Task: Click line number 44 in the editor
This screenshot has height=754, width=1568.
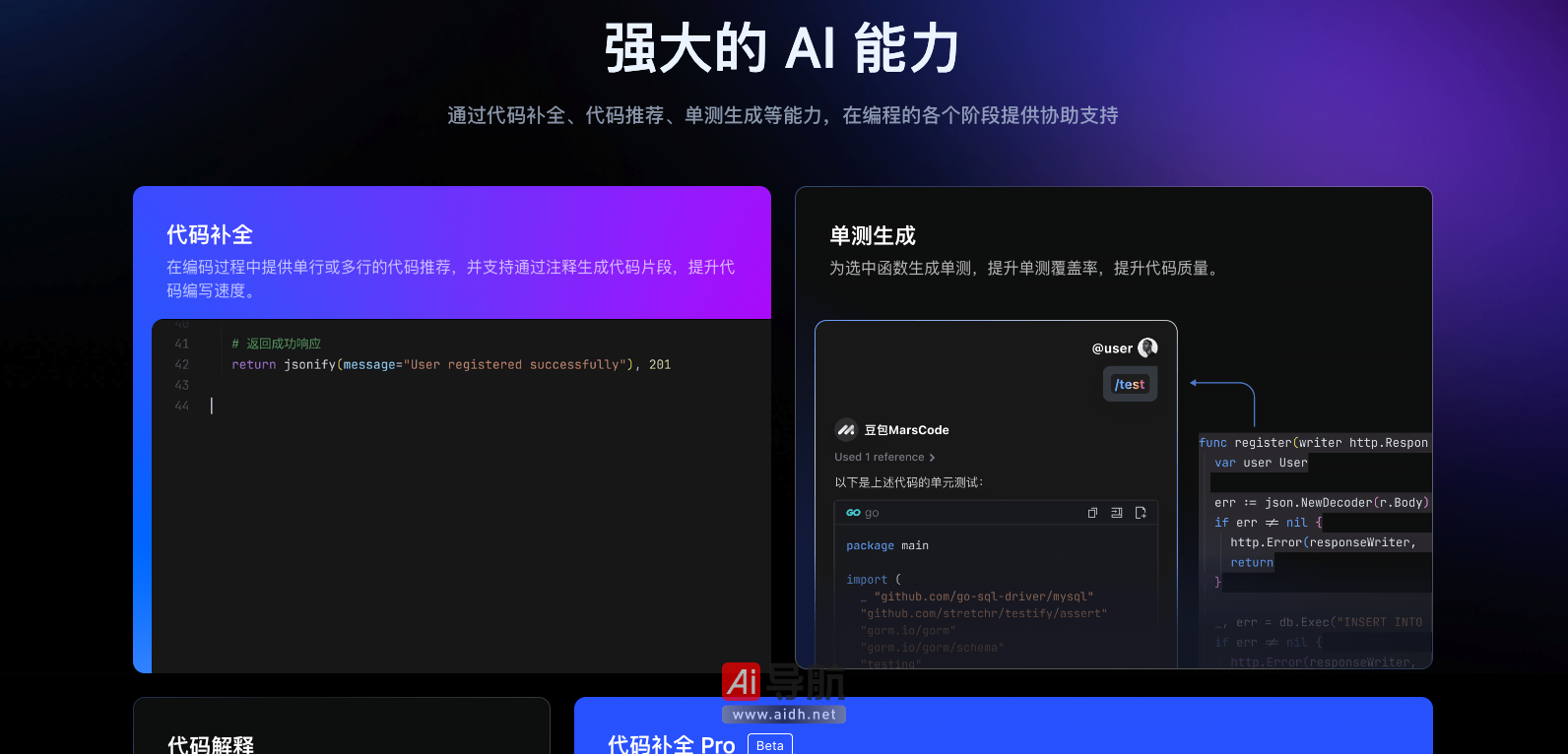Action: click(x=181, y=406)
